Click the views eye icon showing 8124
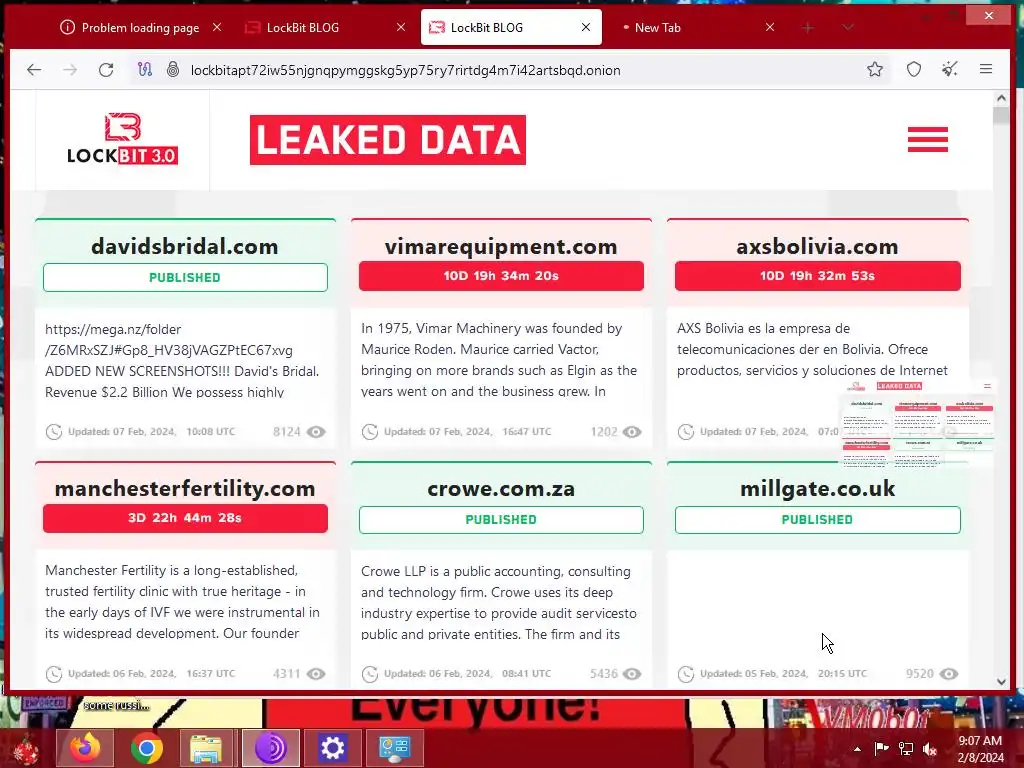The image size is (1024, 768). point(316,432)
